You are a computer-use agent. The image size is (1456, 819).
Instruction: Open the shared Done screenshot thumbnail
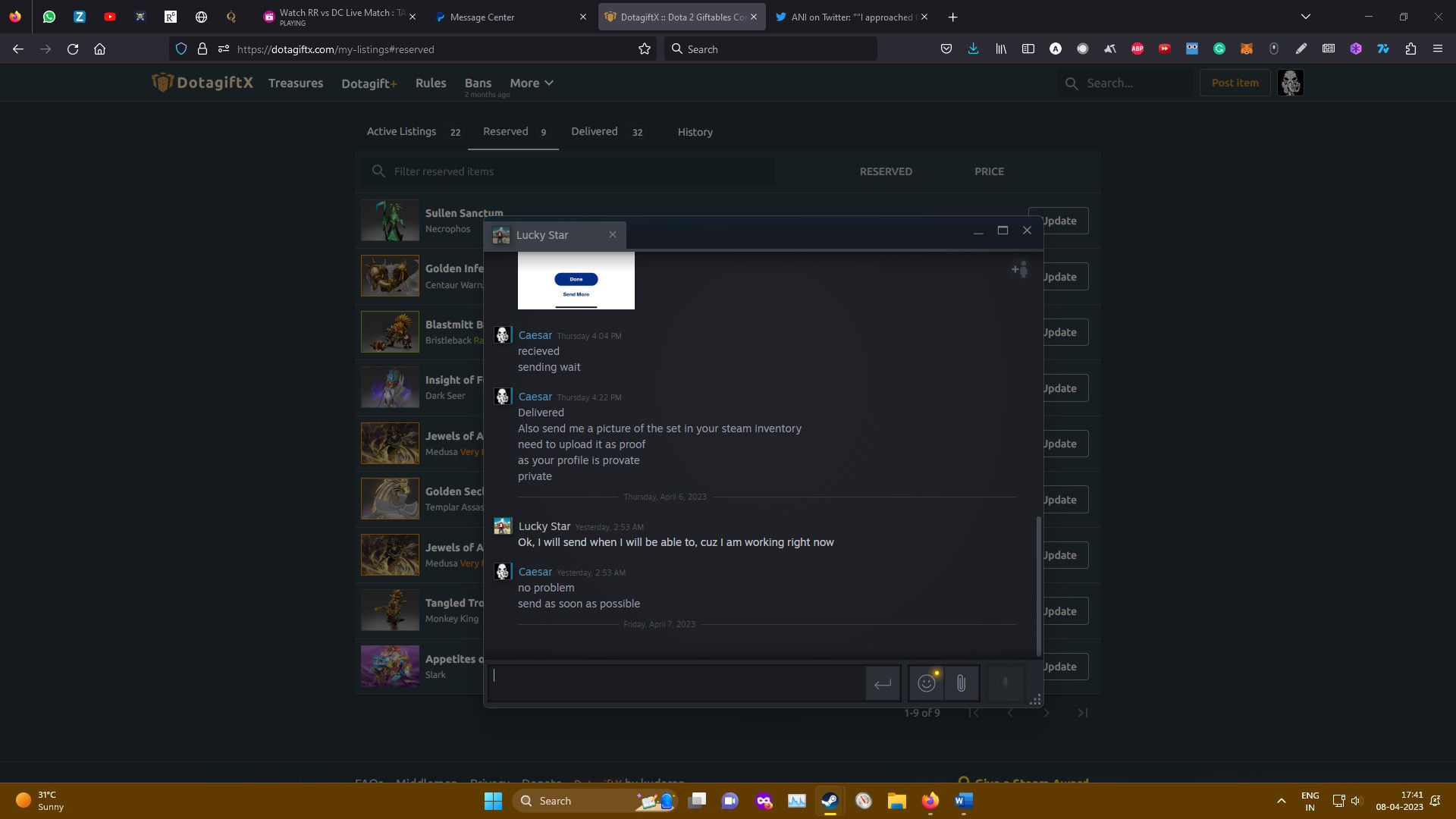click(576, 281)
